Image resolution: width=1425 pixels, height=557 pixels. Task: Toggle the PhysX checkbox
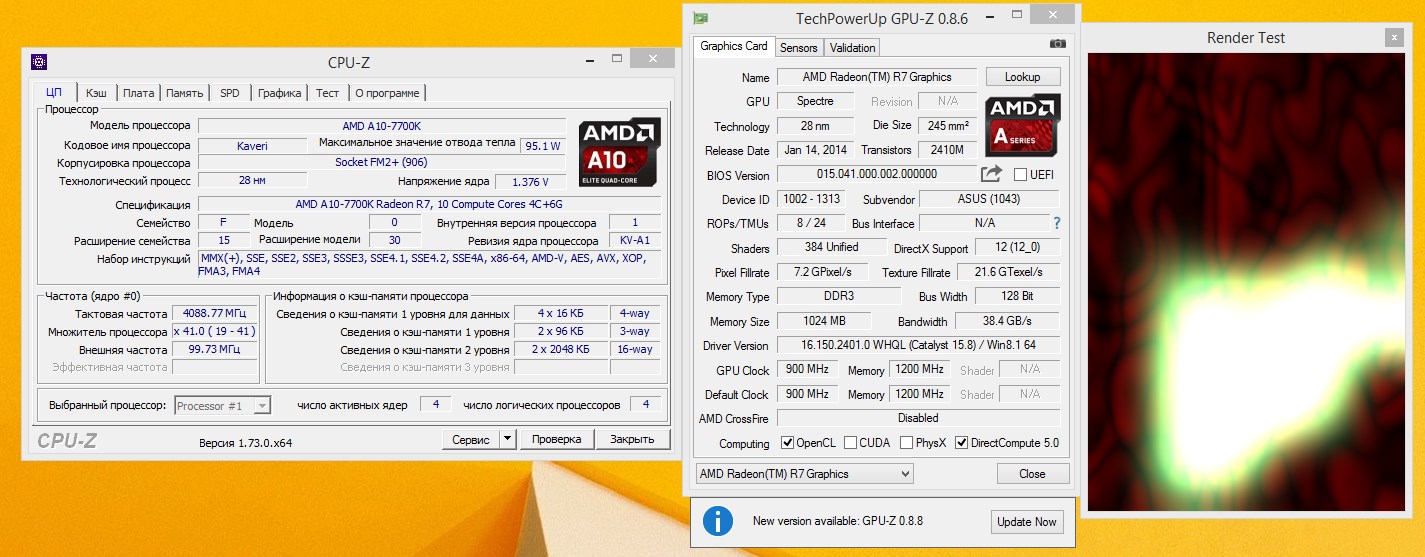coord(906,443)
